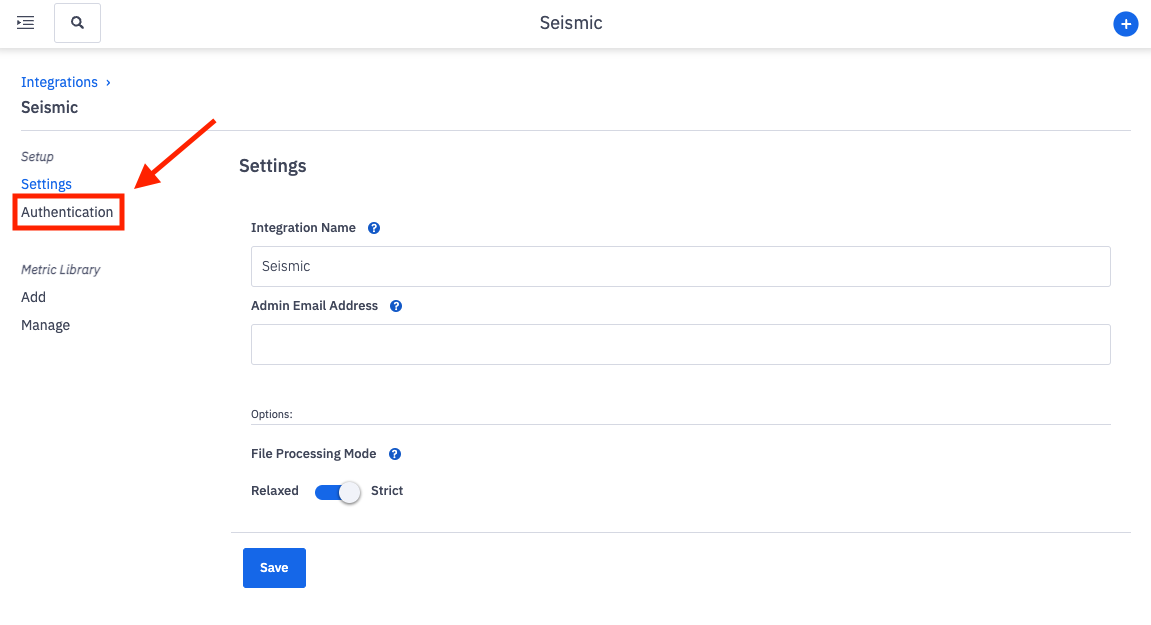
Task: Click the blue plus add button
Action: pyautogui.click(x=1126, y=24)
